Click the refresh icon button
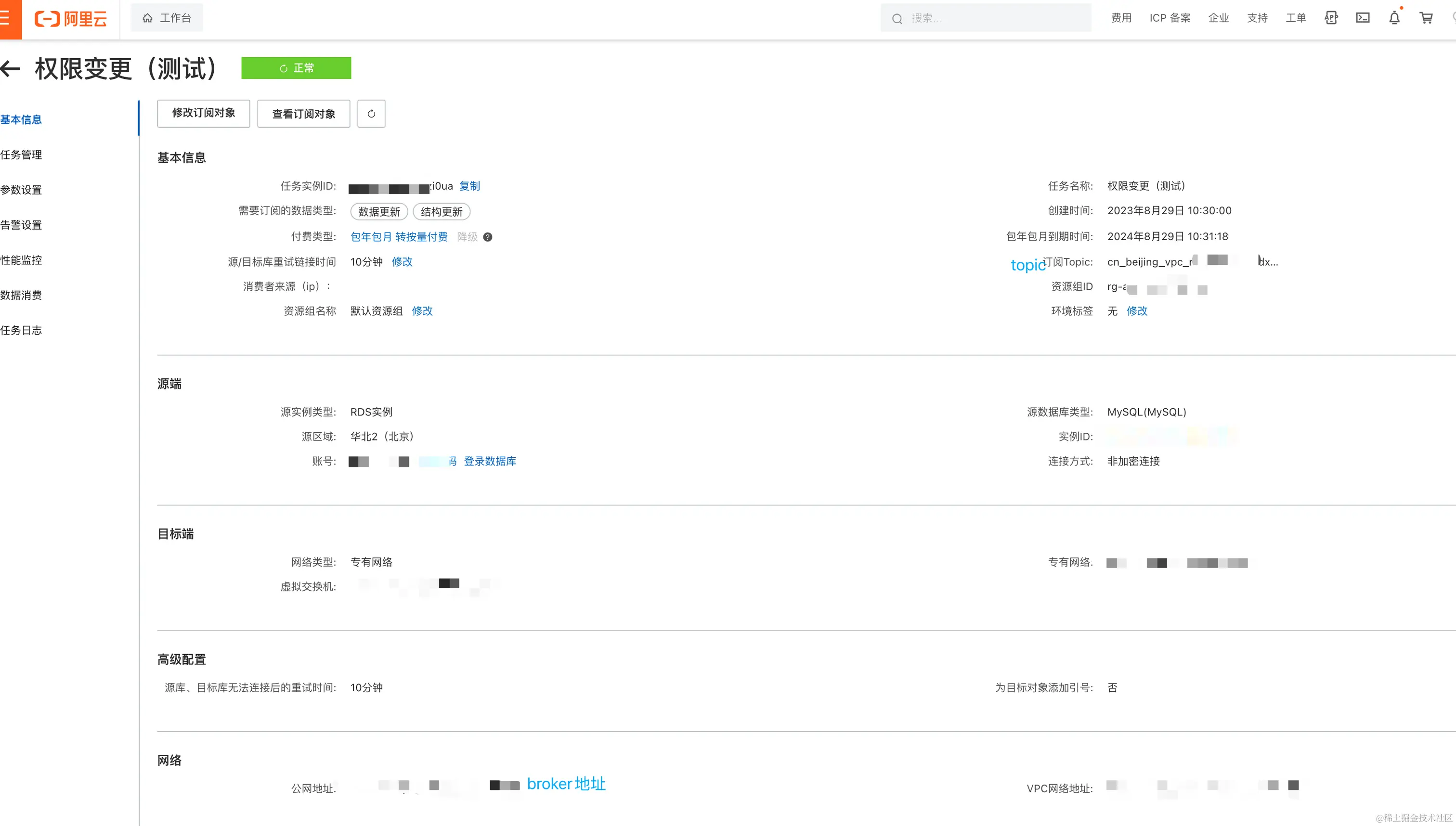The image size is (1456, 826). pos(371,114)
